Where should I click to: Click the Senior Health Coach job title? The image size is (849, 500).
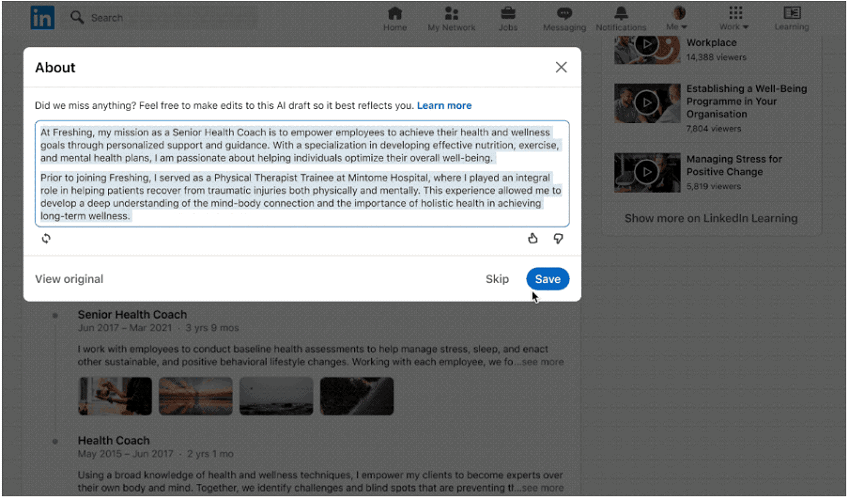(x=132, y=315)
